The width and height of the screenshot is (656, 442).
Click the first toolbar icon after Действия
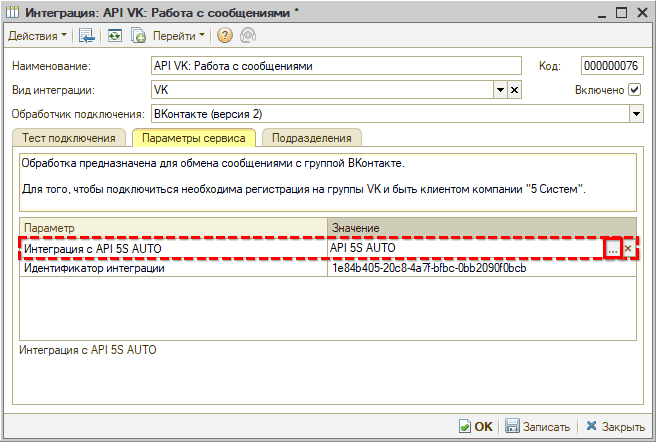click(x=88, y=35)
